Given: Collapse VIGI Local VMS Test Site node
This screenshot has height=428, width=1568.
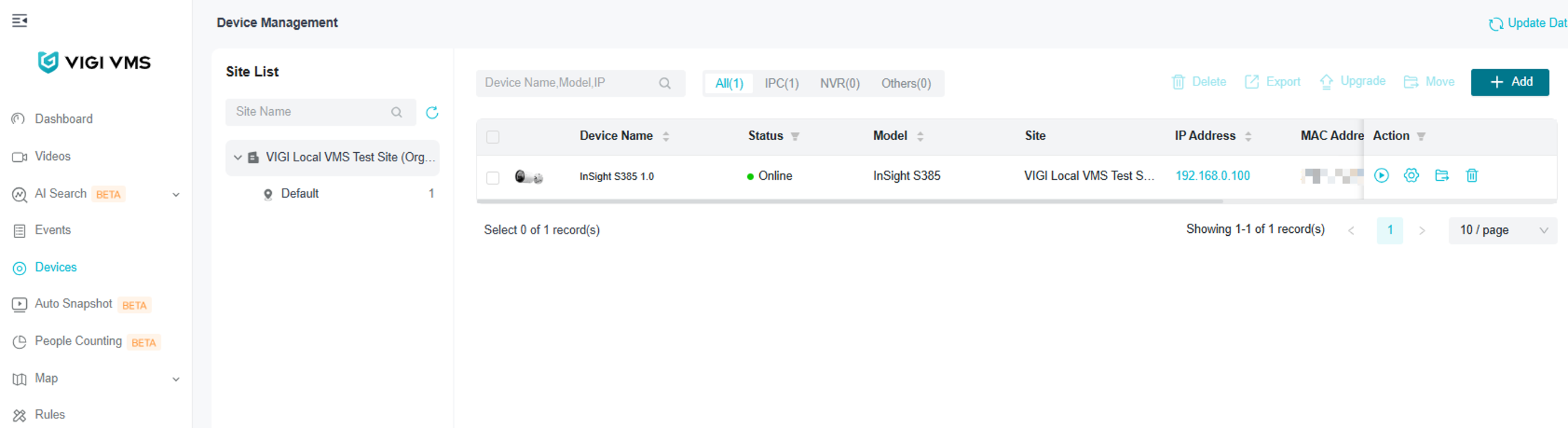Looking at the screenshot, I should (x=238, y=157).
